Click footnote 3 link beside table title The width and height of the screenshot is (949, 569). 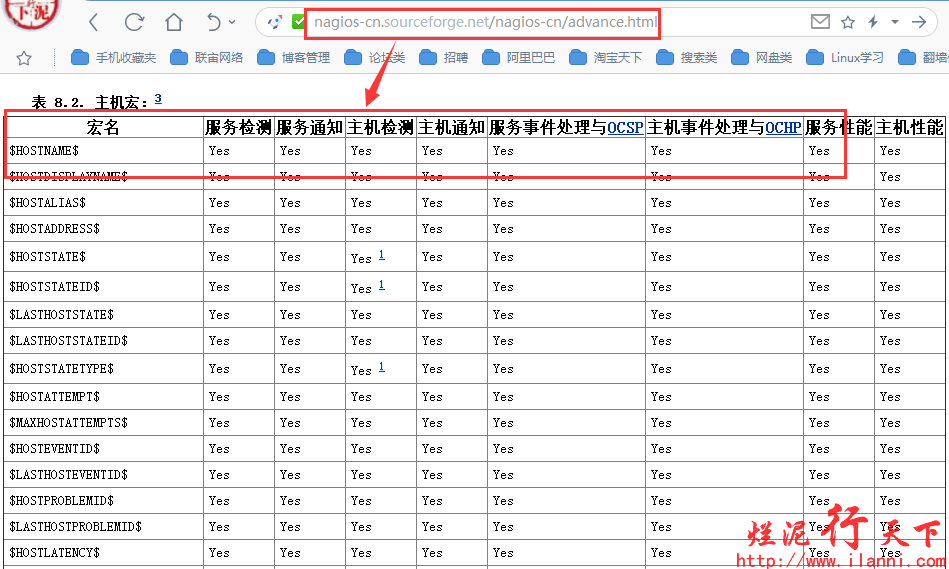pyautogui.click(x=158, y=99)
